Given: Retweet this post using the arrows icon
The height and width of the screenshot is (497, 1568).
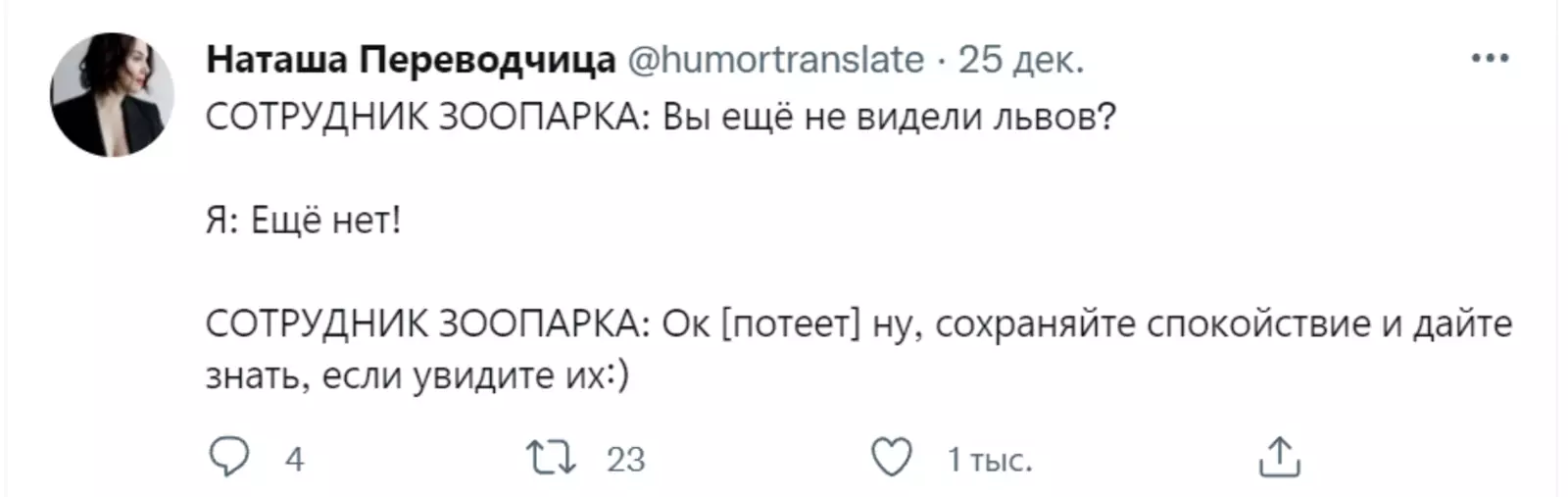Looking at the screenshot, I should coord(552,458).
